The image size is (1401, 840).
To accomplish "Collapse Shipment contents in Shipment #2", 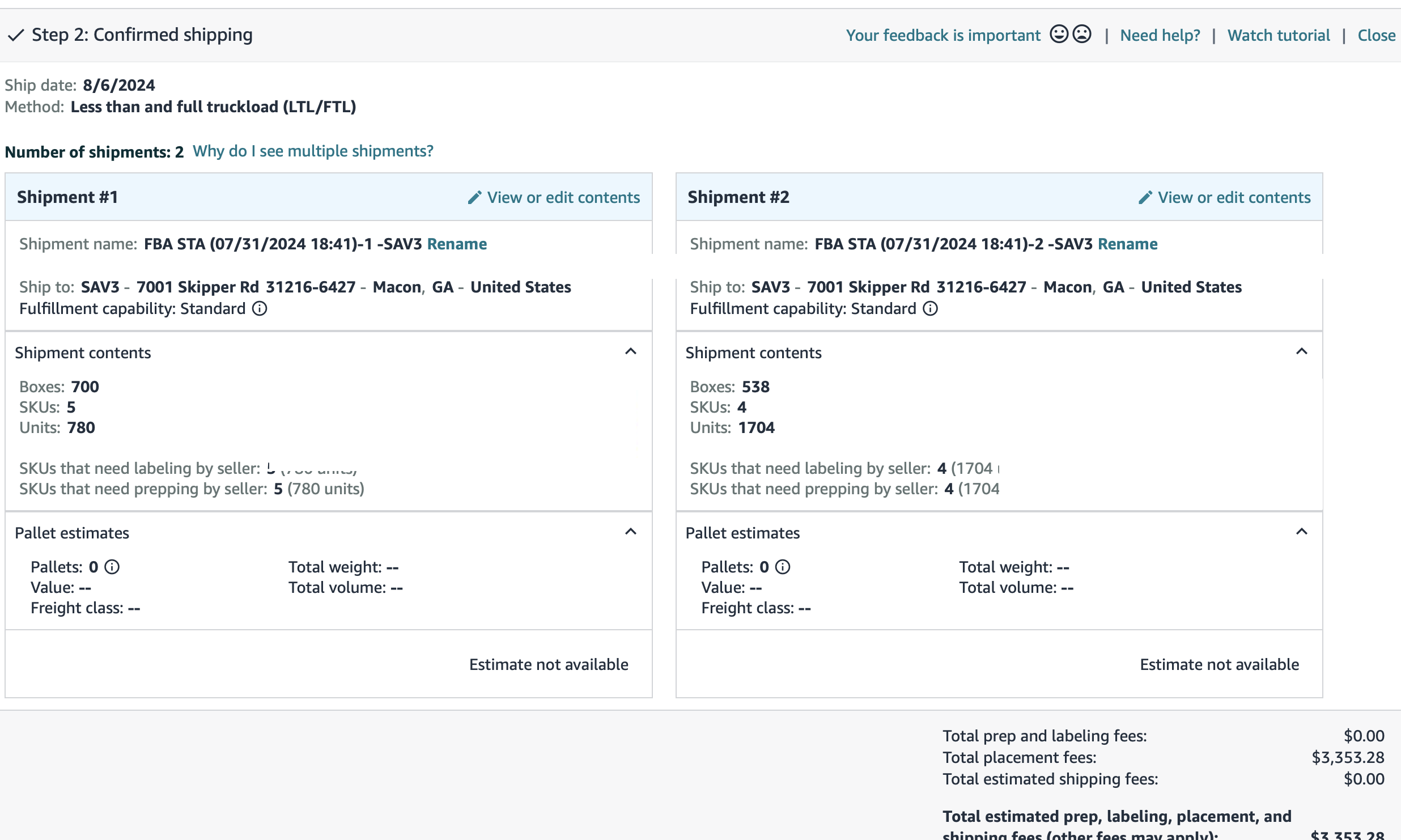I will click(1302, 351).
